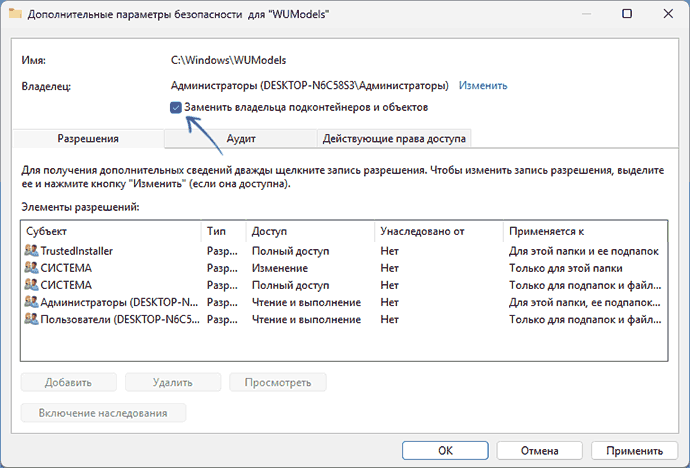Sort by the Субъект column header
Viewport: 690px width, 468px height.
(110, 231)
